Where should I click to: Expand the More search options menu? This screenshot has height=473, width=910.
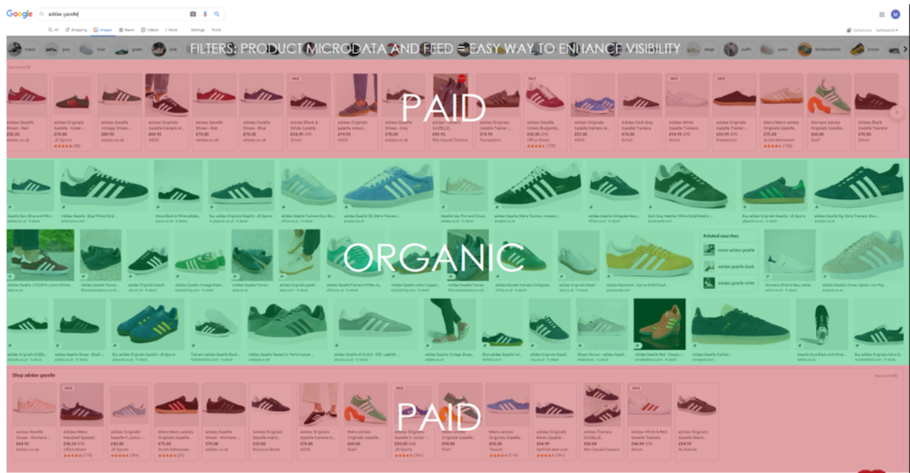171,30
